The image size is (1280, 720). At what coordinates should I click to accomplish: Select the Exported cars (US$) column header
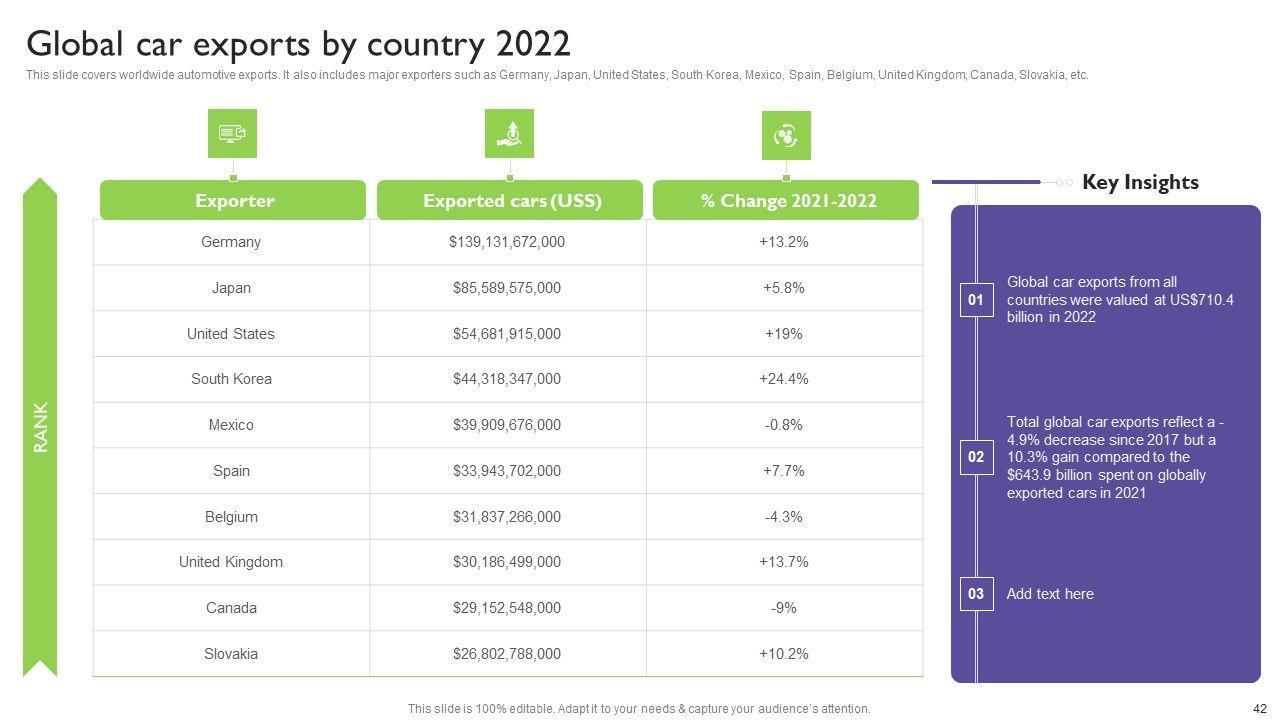(x=510, y=201)
